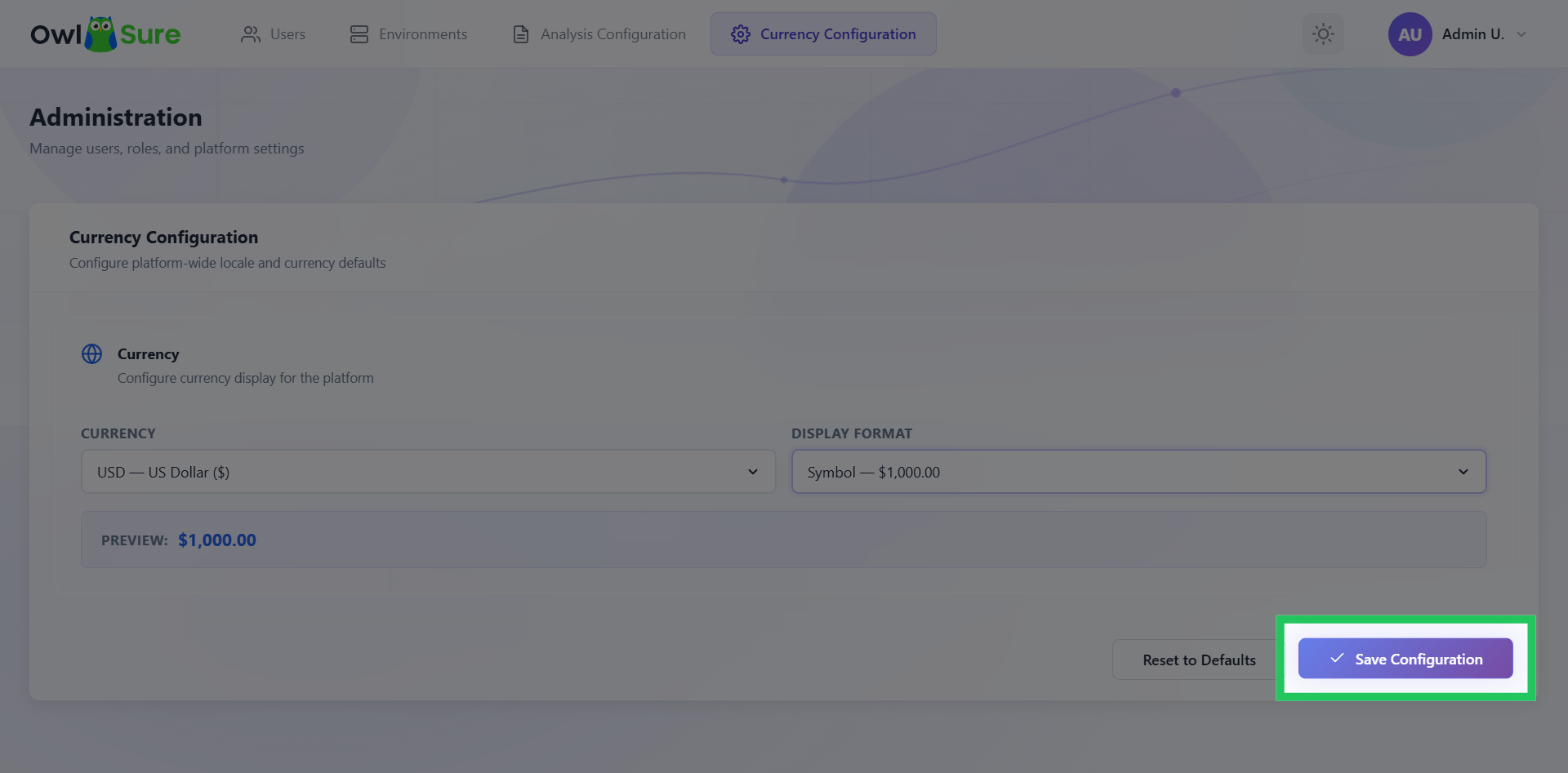The image size is (1568, 773).
Task: Click the DISPLAY FORMAT field label
Action: [x=852, y=433]
